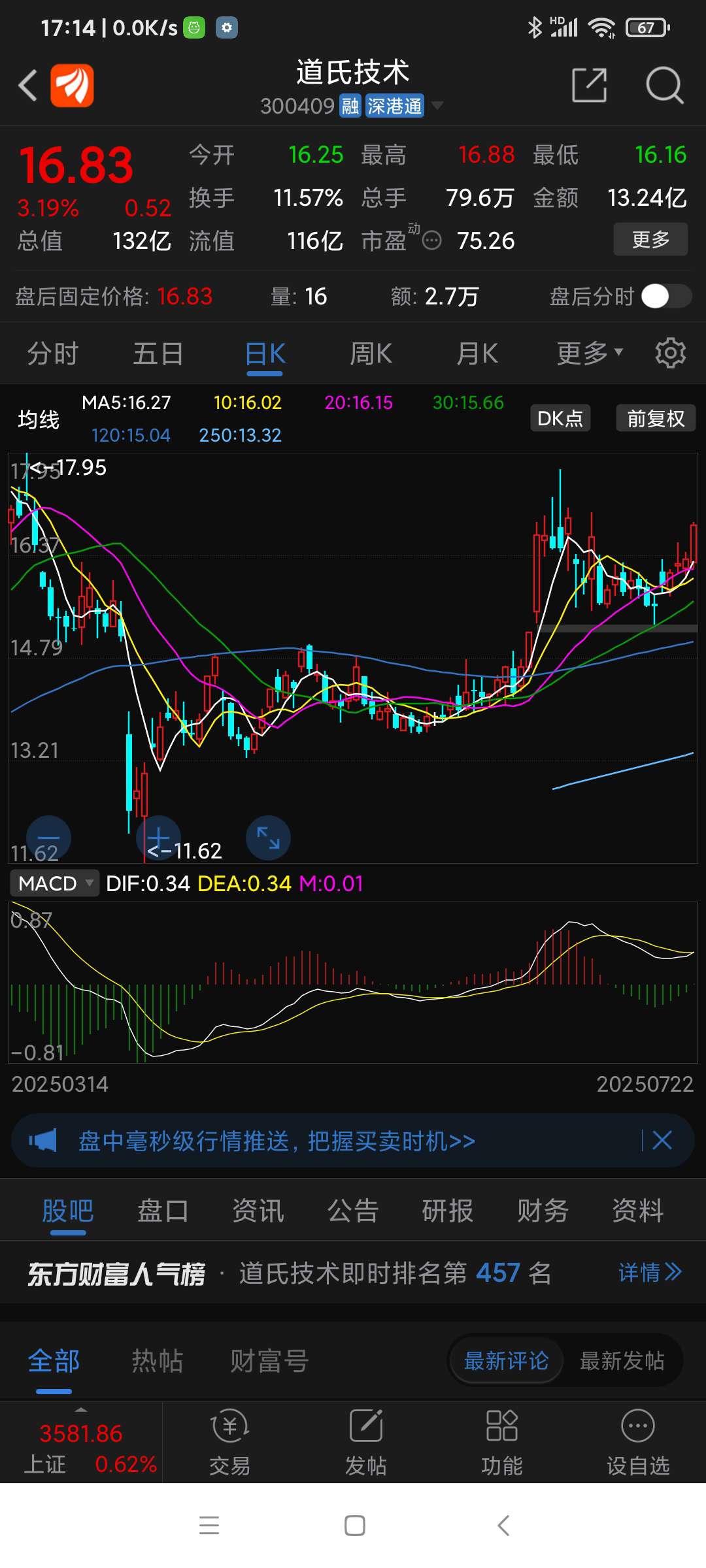
Task: Choose 最新评论 sort option
Action: (506, 1361)
